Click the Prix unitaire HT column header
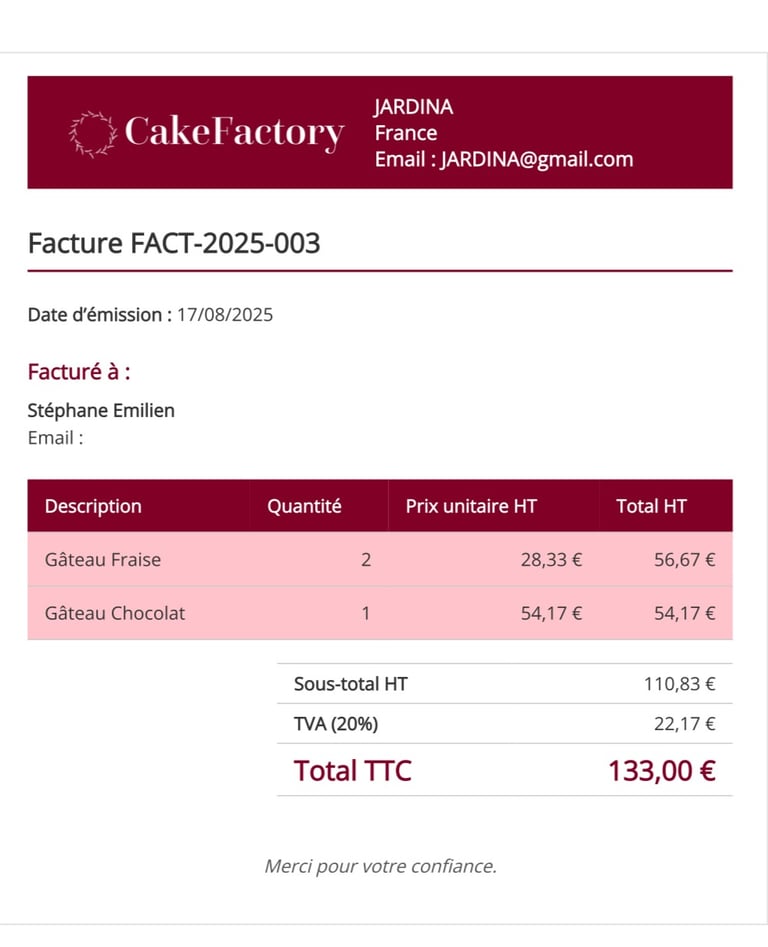Image resolution: width=768 pixels, height=947 pixels. tap(471, 506)
